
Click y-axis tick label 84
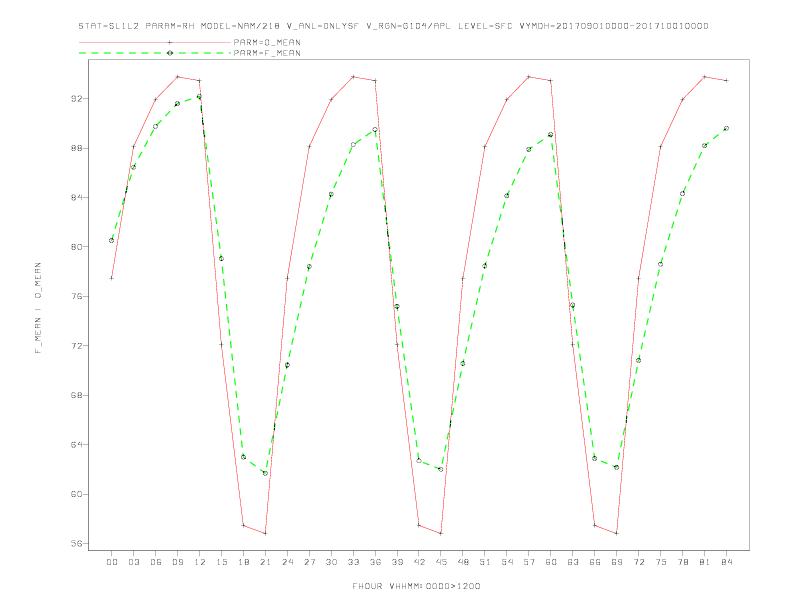click(x=76, y=197)
